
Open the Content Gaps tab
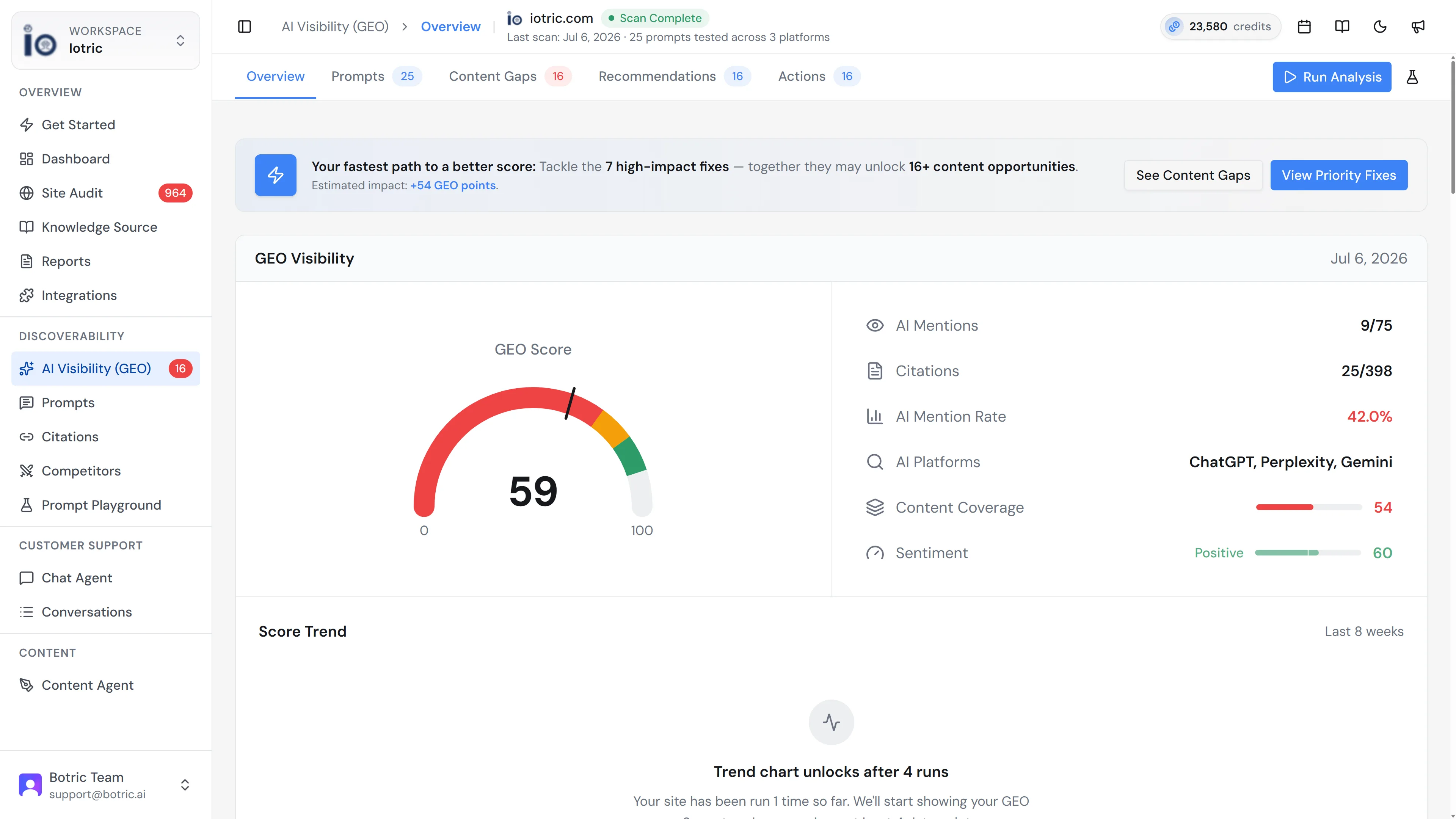[x=510, y=76]
